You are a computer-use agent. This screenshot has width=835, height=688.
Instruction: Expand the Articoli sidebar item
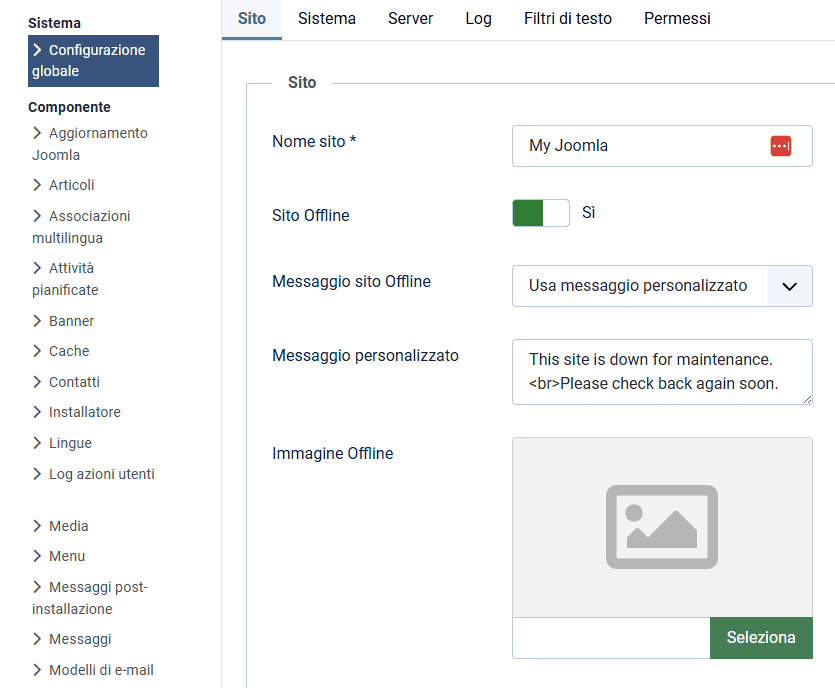(x=71, y=185)
